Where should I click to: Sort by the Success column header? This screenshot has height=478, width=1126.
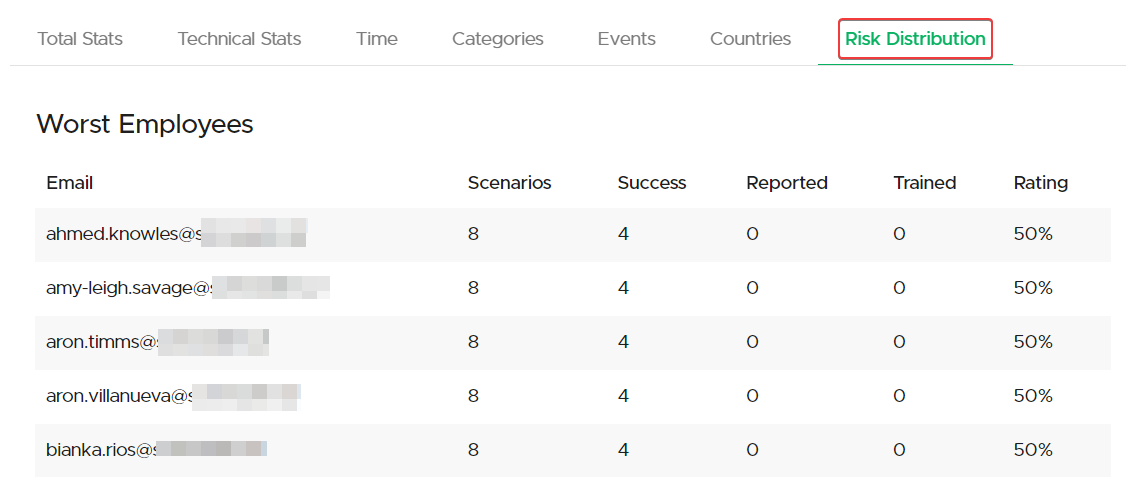[651, 183]
